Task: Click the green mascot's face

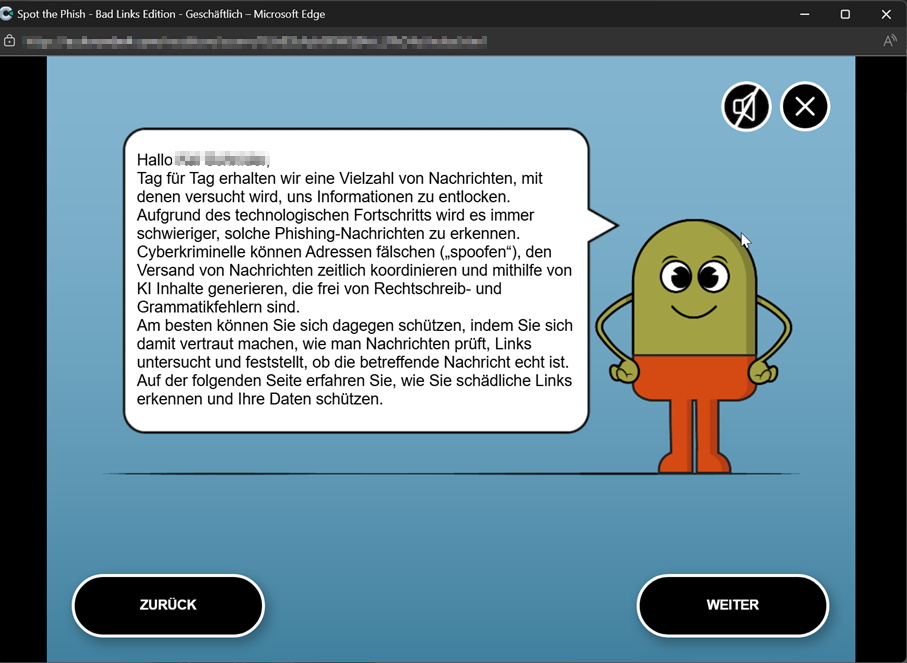Action: point(694,285)
